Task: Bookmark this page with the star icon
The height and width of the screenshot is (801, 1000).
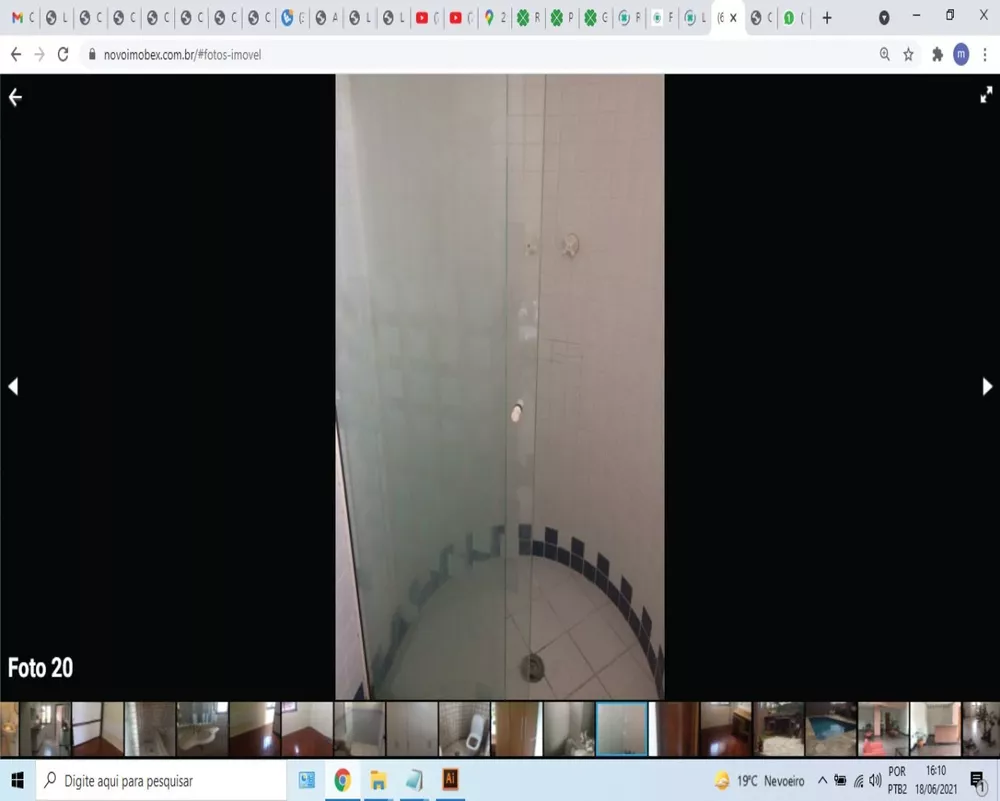Action: coord(908,55)
